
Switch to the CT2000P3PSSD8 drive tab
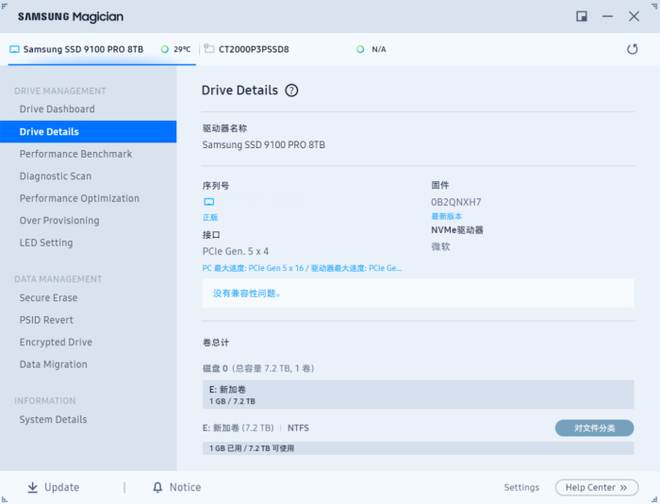click(254, 49)
